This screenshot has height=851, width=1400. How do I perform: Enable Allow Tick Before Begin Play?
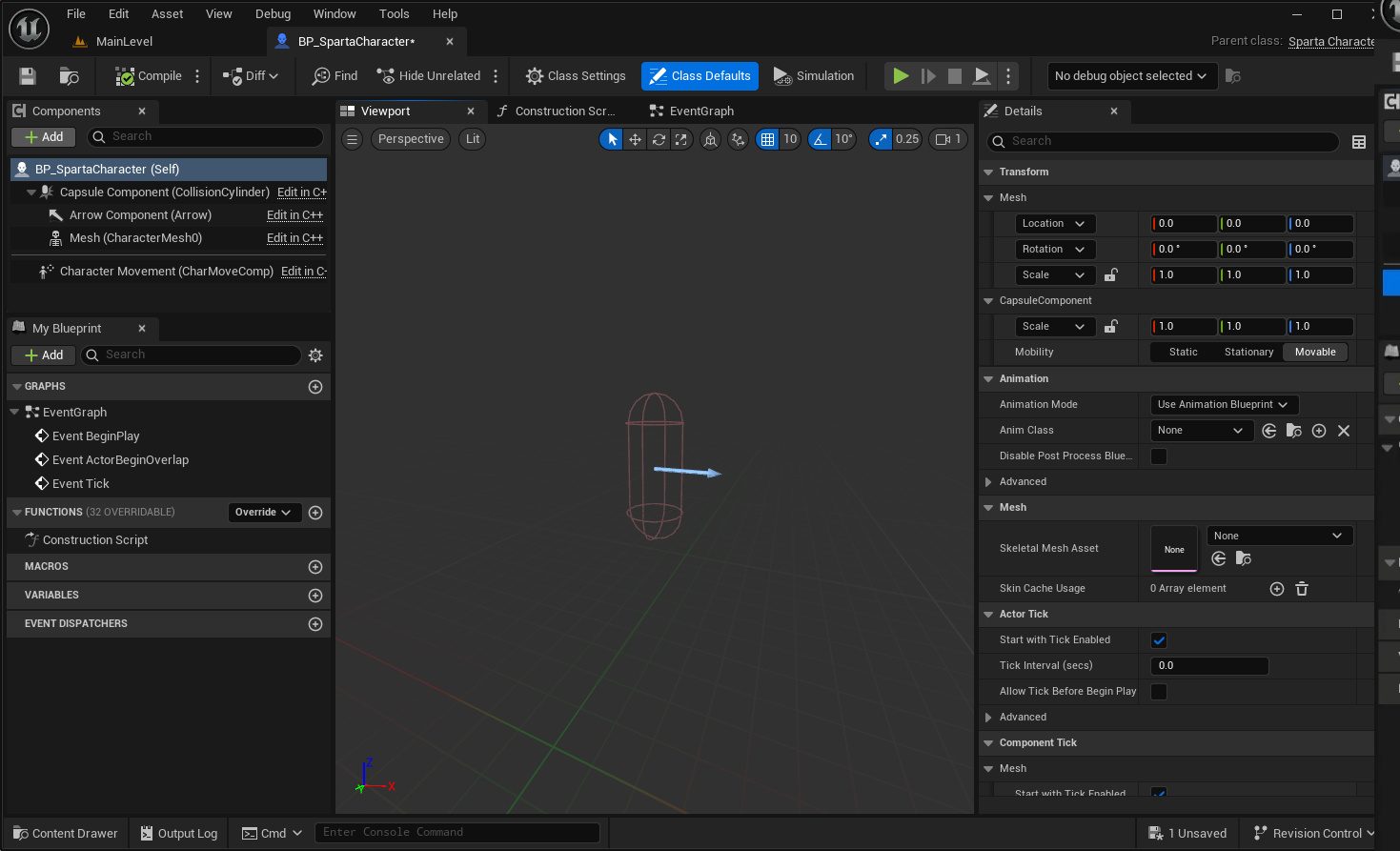tap(1159, 692)
